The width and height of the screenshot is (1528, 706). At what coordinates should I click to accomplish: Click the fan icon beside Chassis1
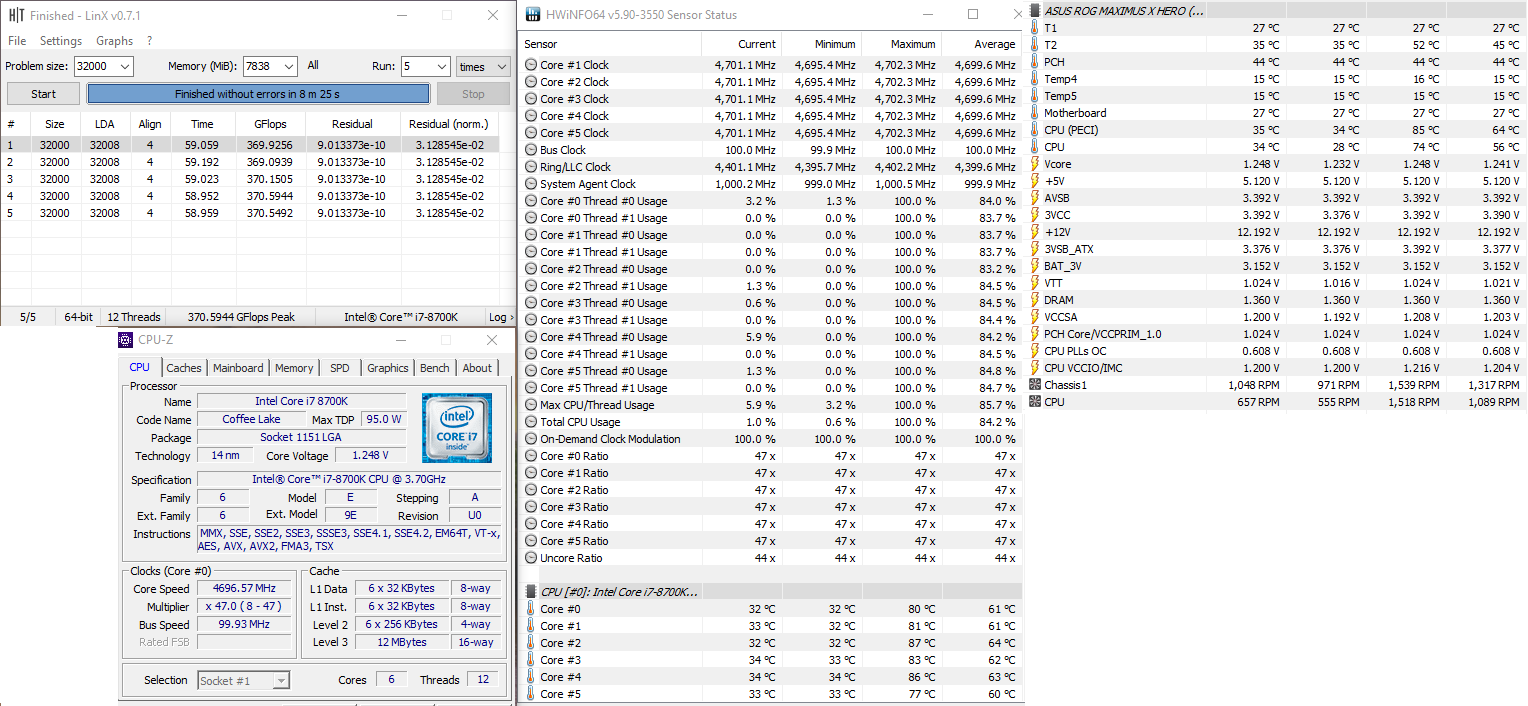click(x=1035, y=385)
